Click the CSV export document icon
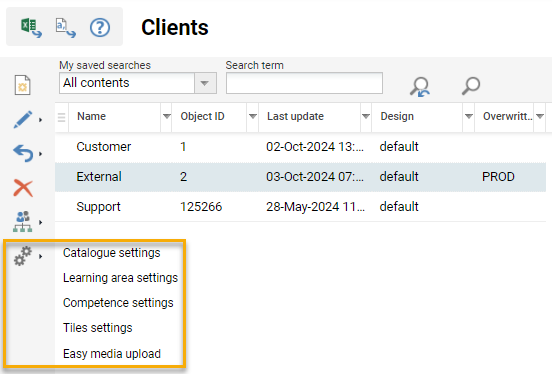 pyautogui.click(x=66, y=28)
